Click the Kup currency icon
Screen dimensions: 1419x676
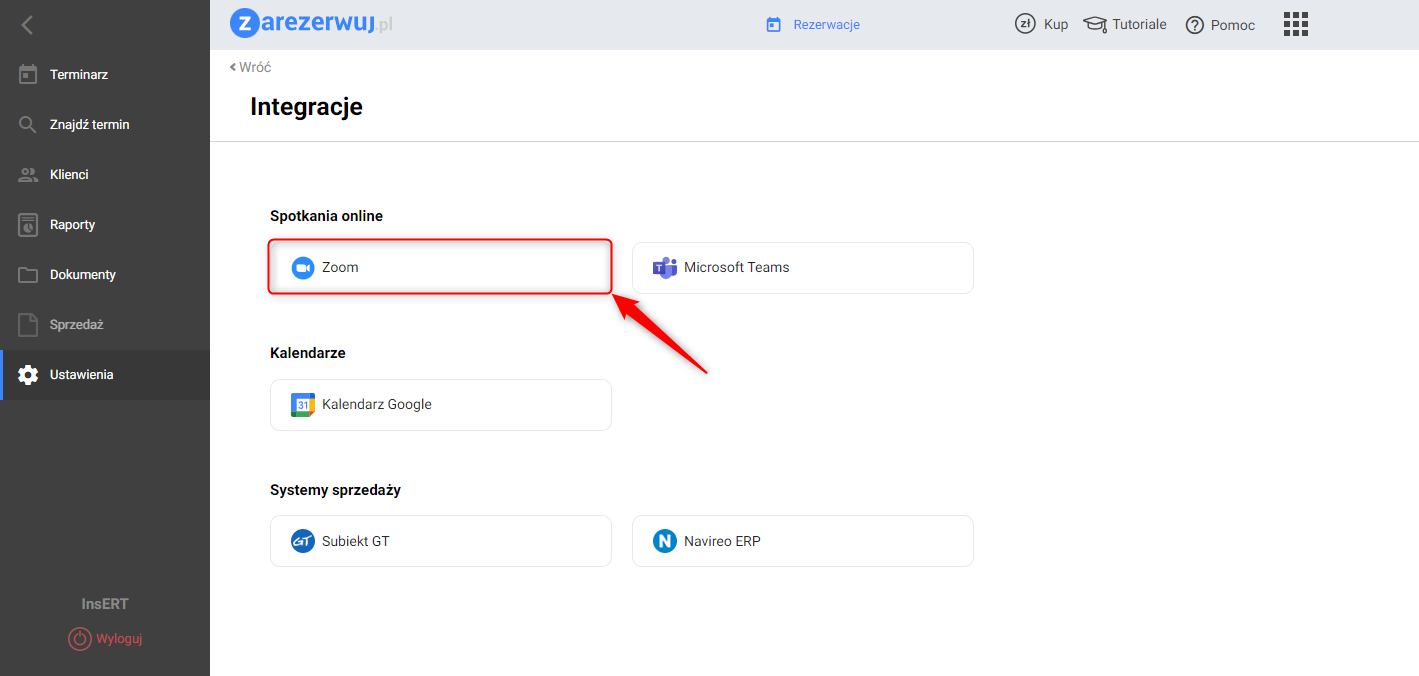[1025, 24]
